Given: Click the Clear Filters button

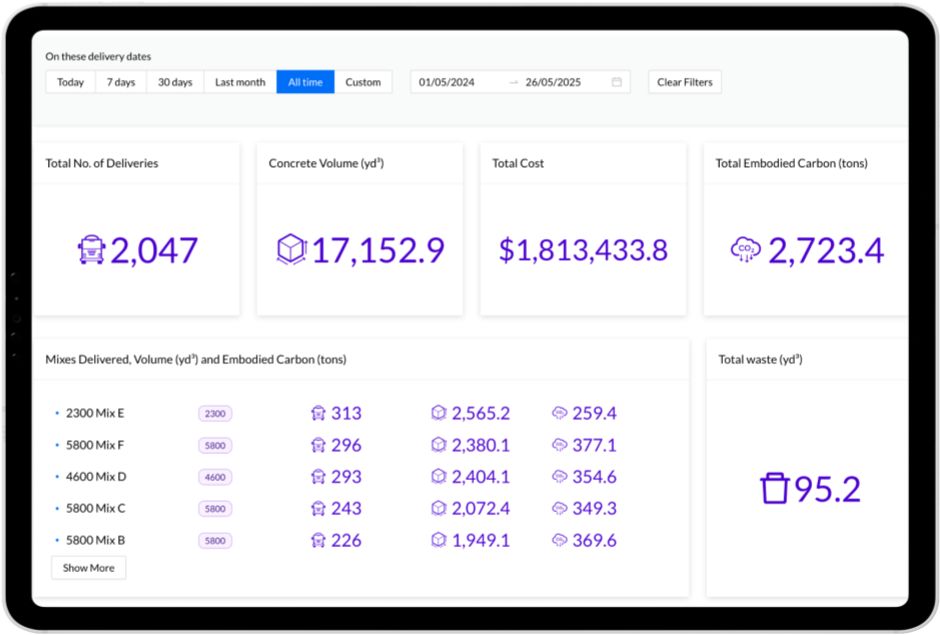Looking at the screenshot, I should pos(685,82).
